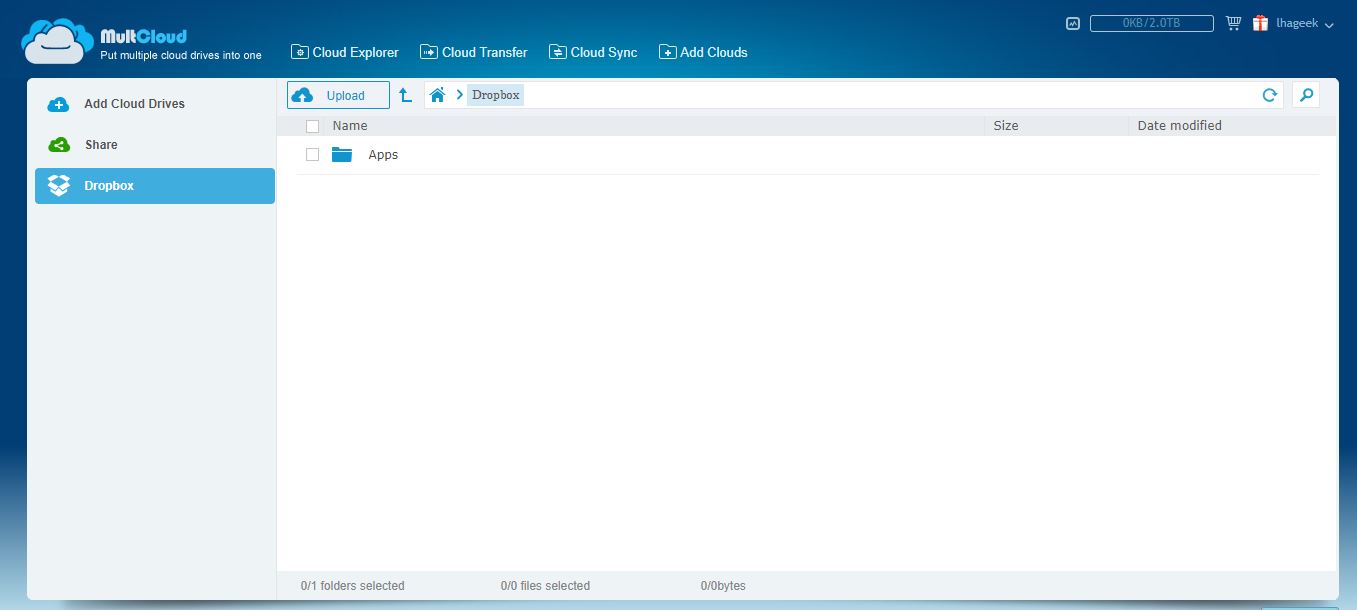The width and height of the screenshot is (1357, 610).
Task: Click the Dropbox breadcrumb segment
Action: (x=495, y=95)
